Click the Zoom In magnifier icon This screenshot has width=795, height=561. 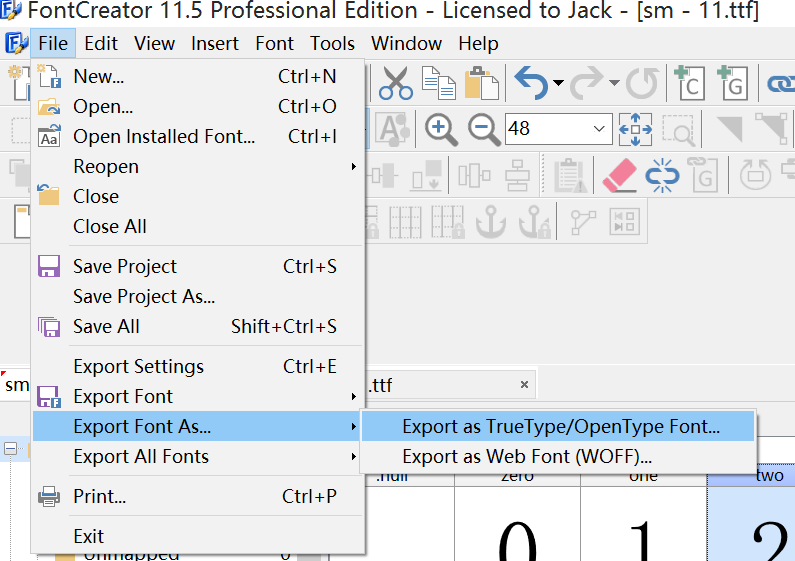click(x=441, y=129)
